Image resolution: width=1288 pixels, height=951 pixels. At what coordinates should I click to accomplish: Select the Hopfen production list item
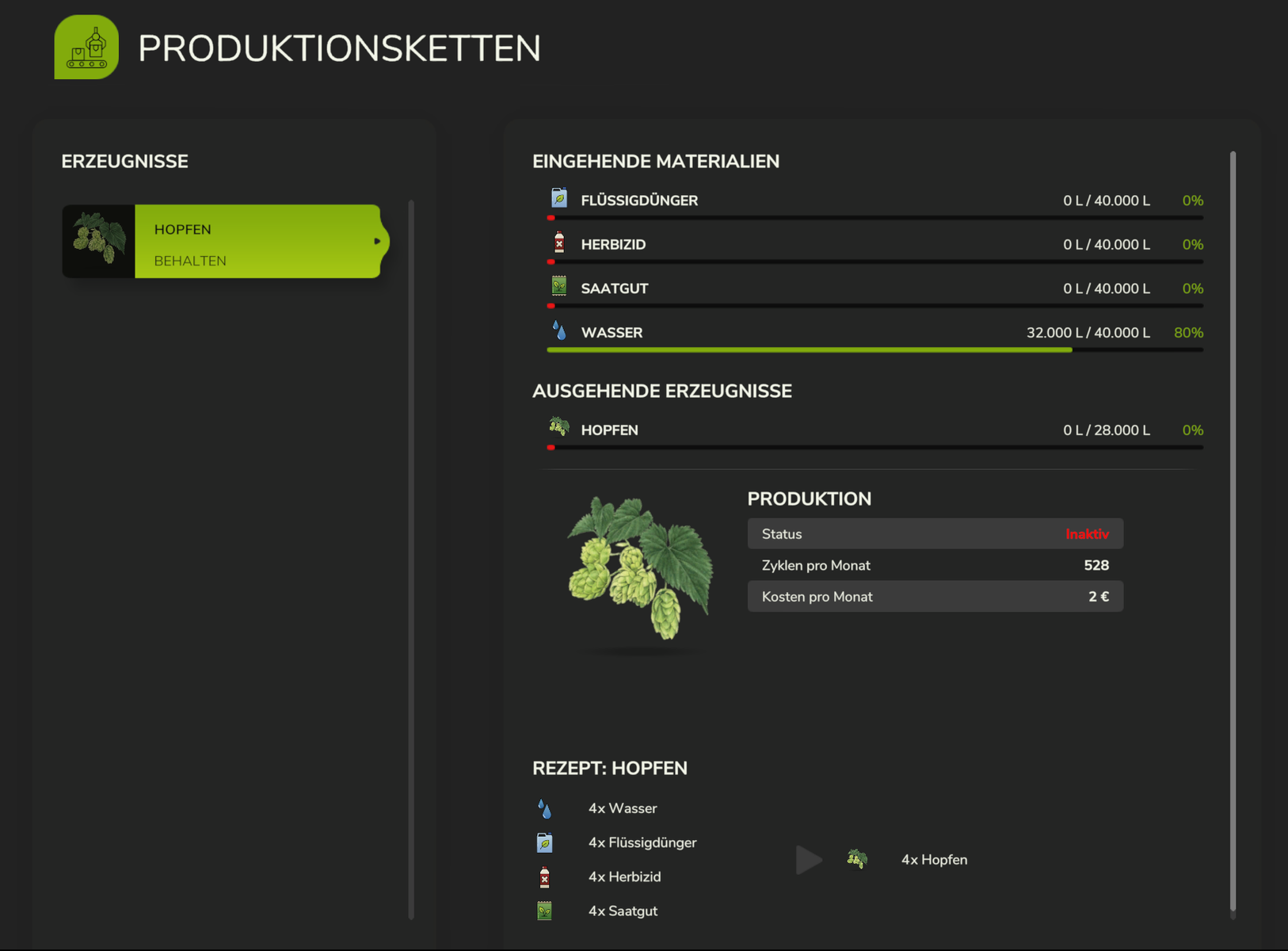click(238, 229)
